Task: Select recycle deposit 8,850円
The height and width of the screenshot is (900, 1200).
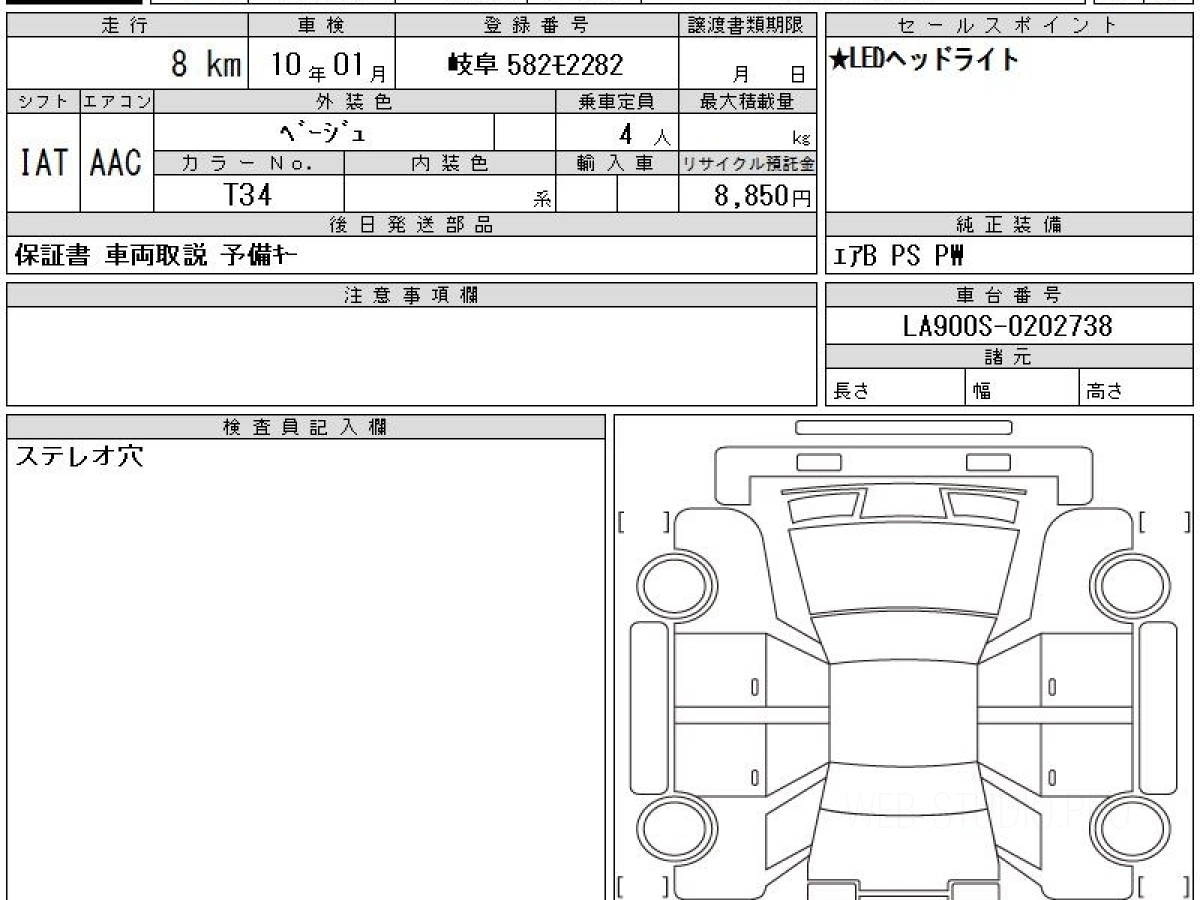Action: click(x=763, y=196)
